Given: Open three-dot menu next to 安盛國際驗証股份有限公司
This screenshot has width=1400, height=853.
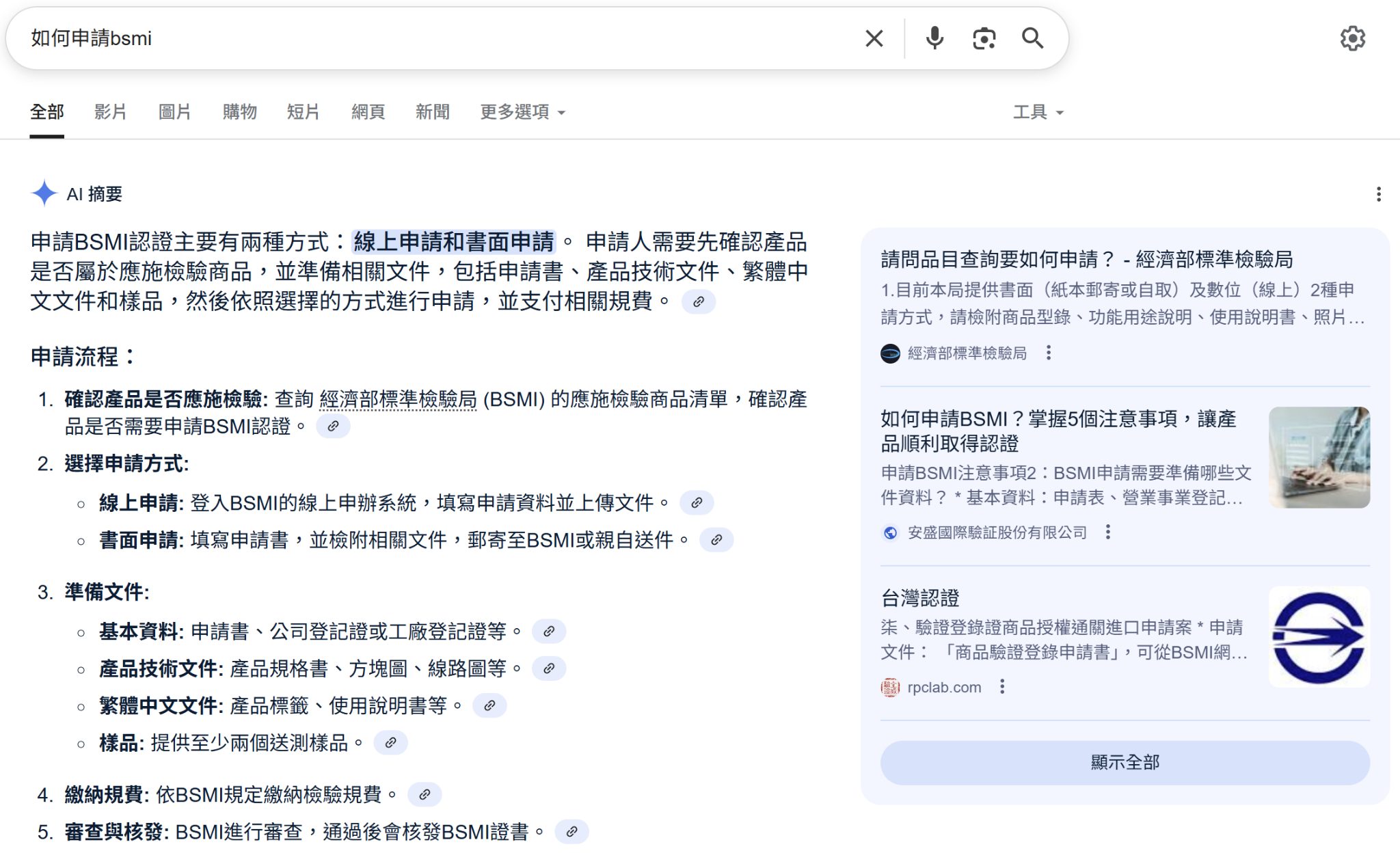Looking at the screenshot, I should [1107, 532].
